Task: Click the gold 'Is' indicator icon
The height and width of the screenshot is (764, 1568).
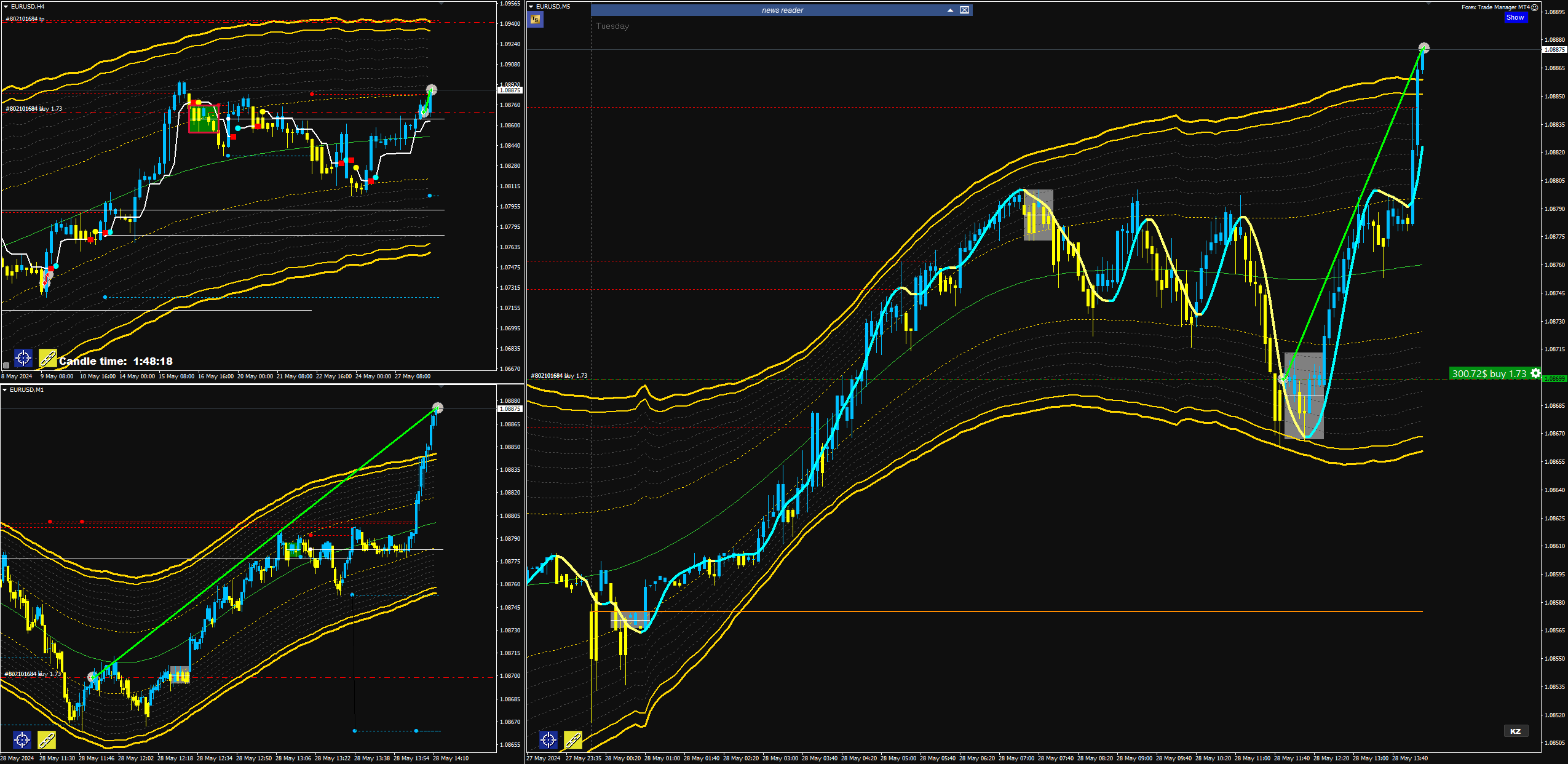Action: click(x=535, y=20)
